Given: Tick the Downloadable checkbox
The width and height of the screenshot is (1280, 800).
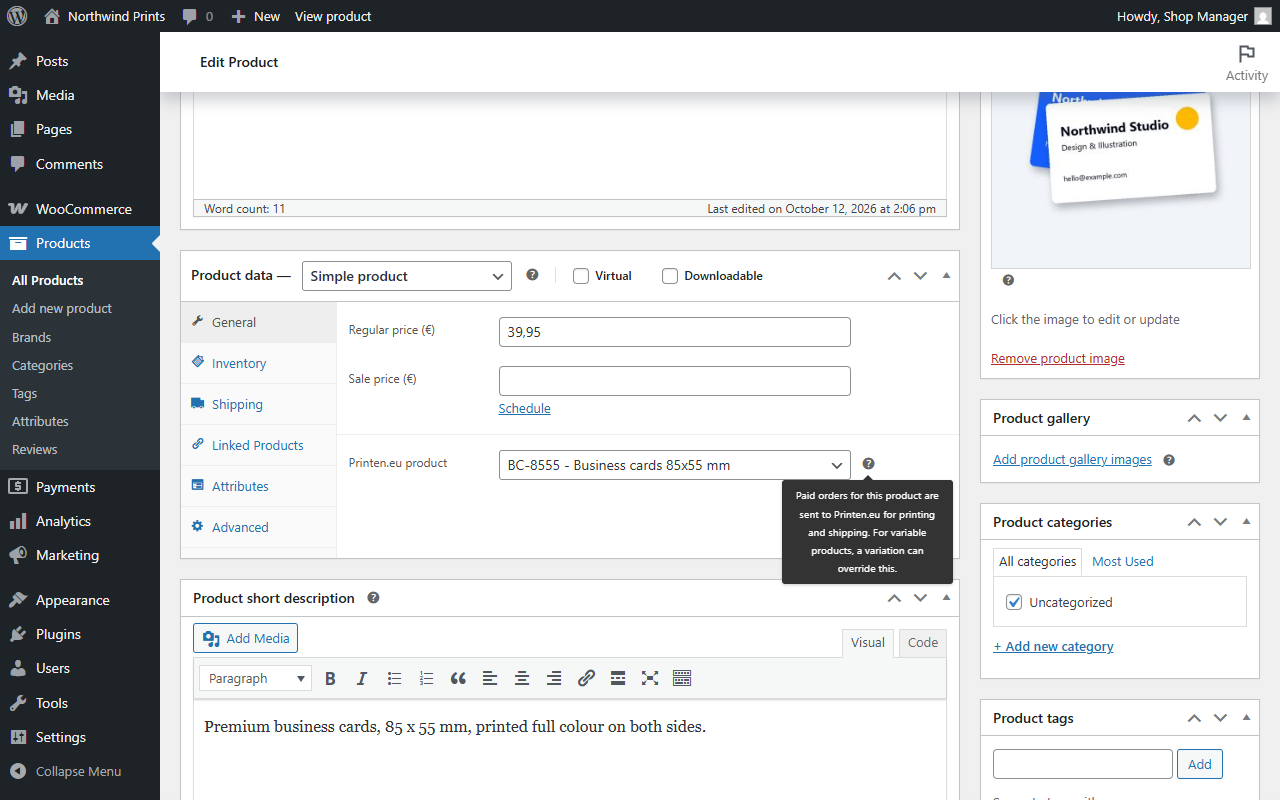Looking at the screenshot, I should (670, 276).
